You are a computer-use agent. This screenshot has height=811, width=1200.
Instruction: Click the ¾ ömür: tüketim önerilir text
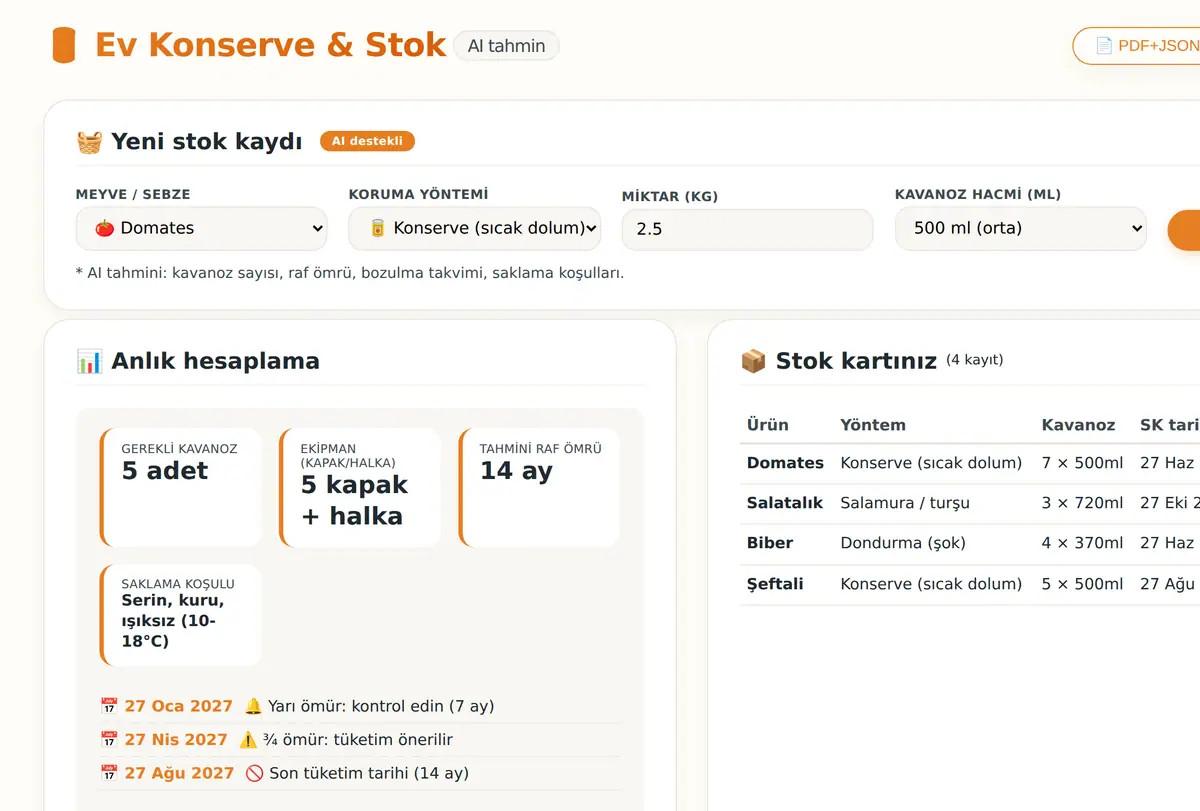(x=358, y=740)
